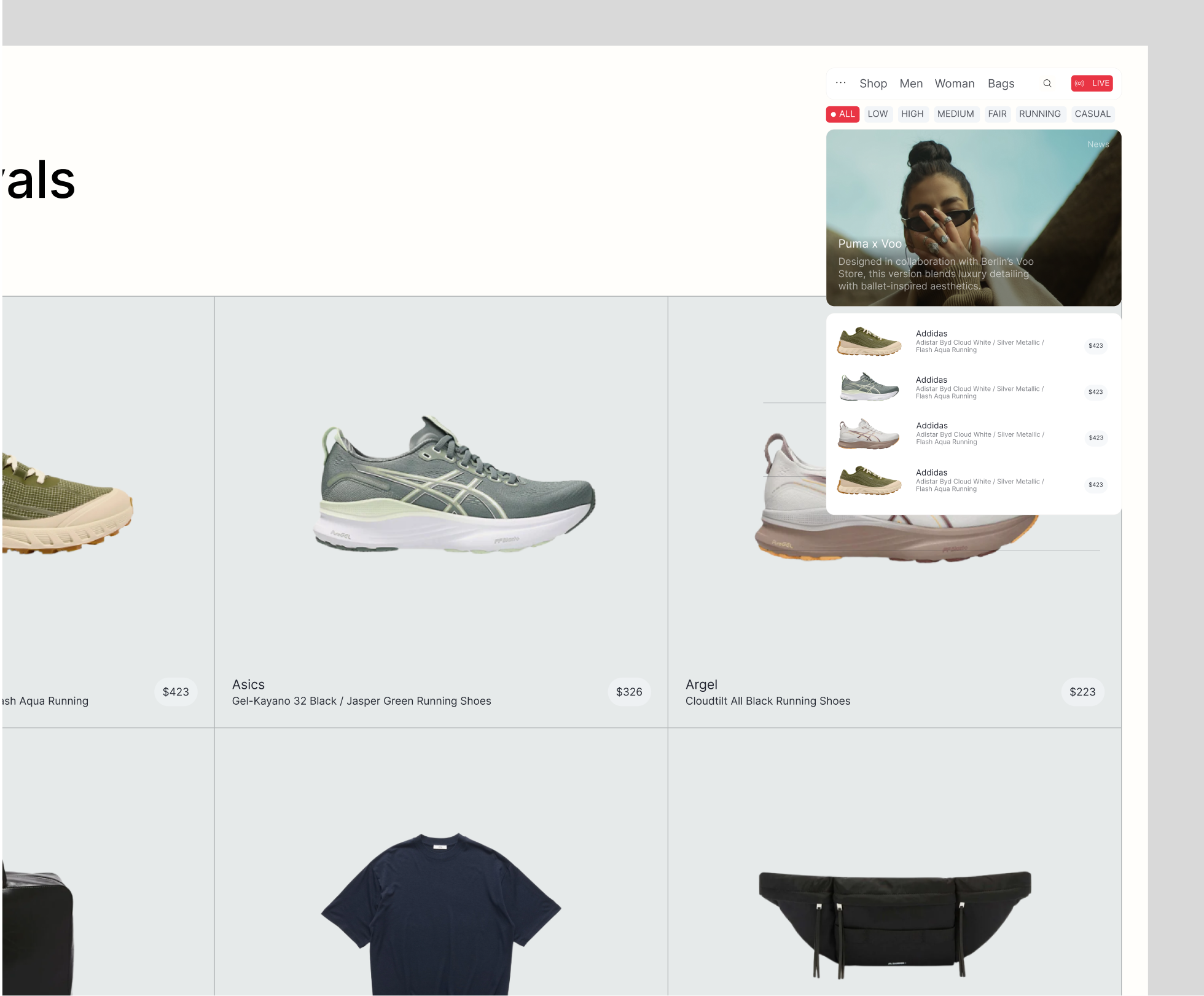This screenshot has height=996, width=1204.
Task: Open the ellipsis overflow menu
Action: point(840,83)
